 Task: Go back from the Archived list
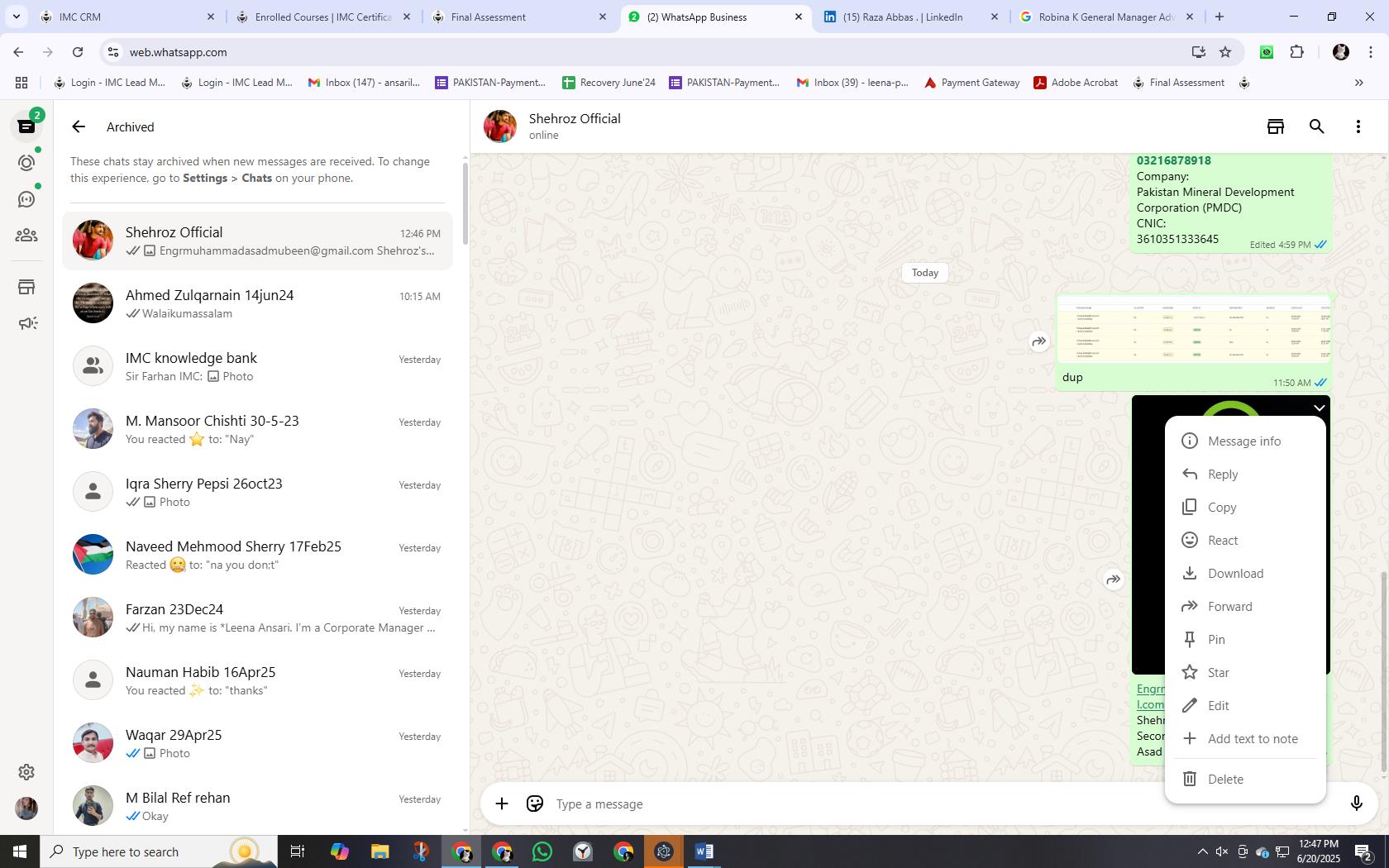(79, 126)
